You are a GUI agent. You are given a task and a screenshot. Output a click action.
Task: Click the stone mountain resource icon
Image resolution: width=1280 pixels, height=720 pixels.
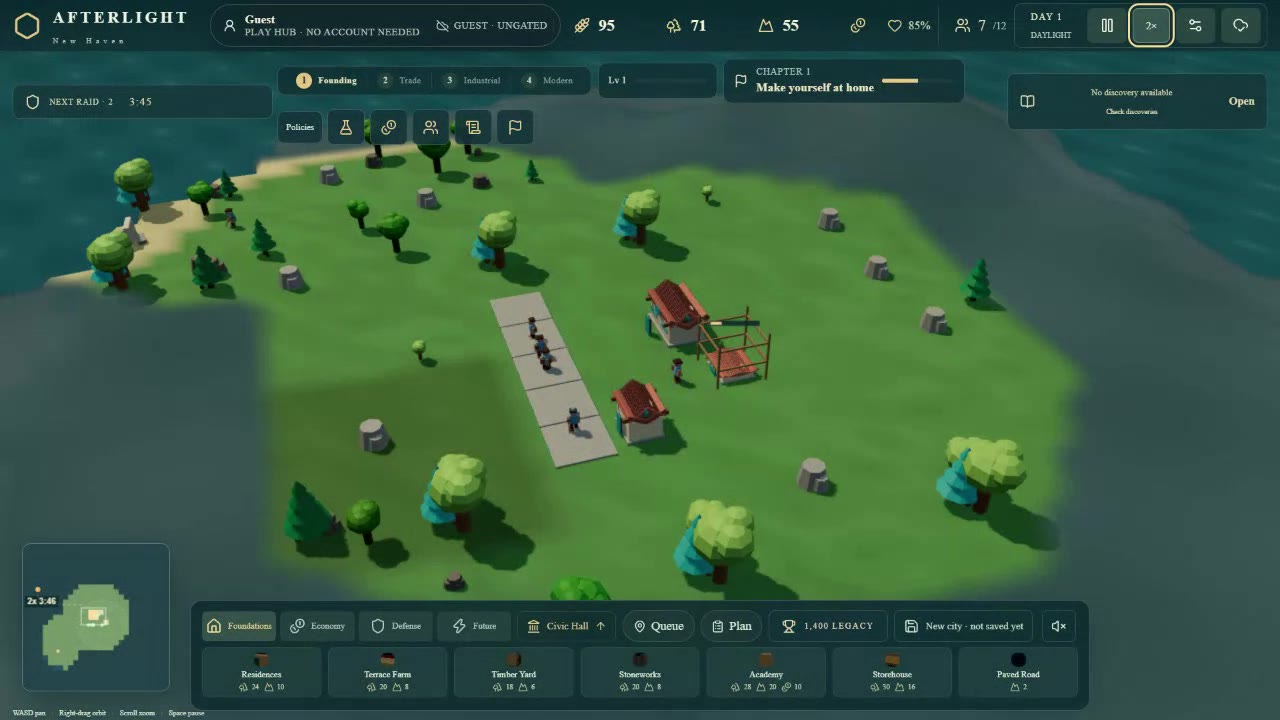(x=766, y=26)
